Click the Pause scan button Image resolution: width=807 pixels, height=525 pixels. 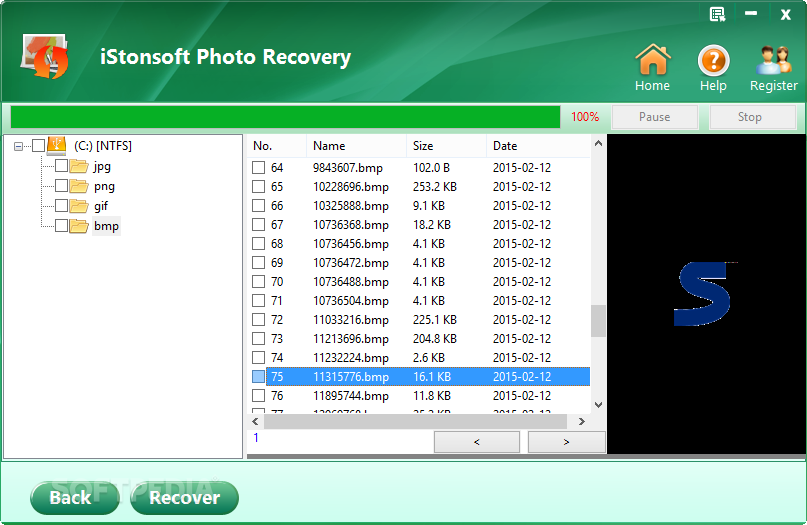pyautogui.click(x=655, y=117)
